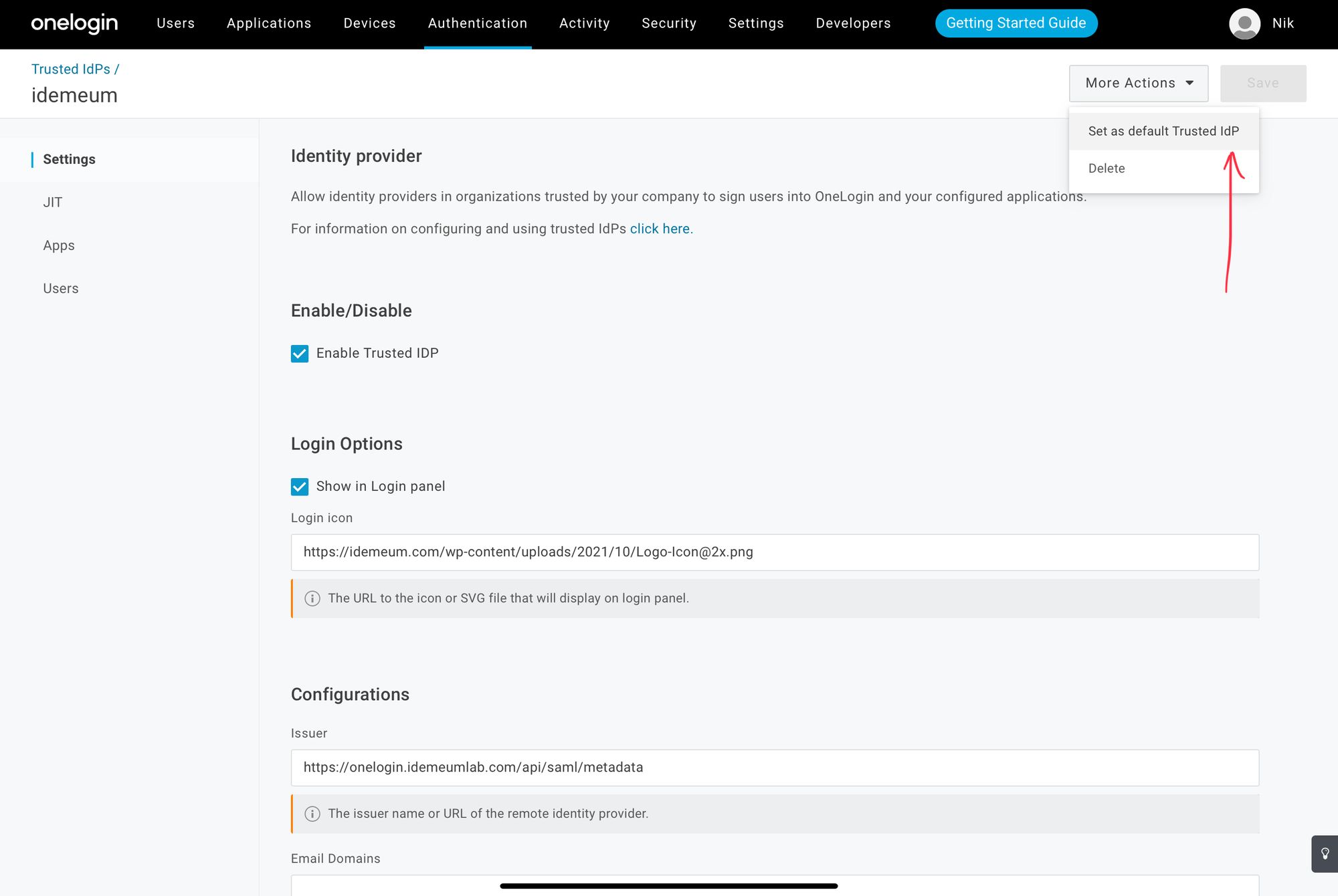The width and height of the screenshot is (1338, 896).
Task: Follow the click here link
Action: point(660,229)
